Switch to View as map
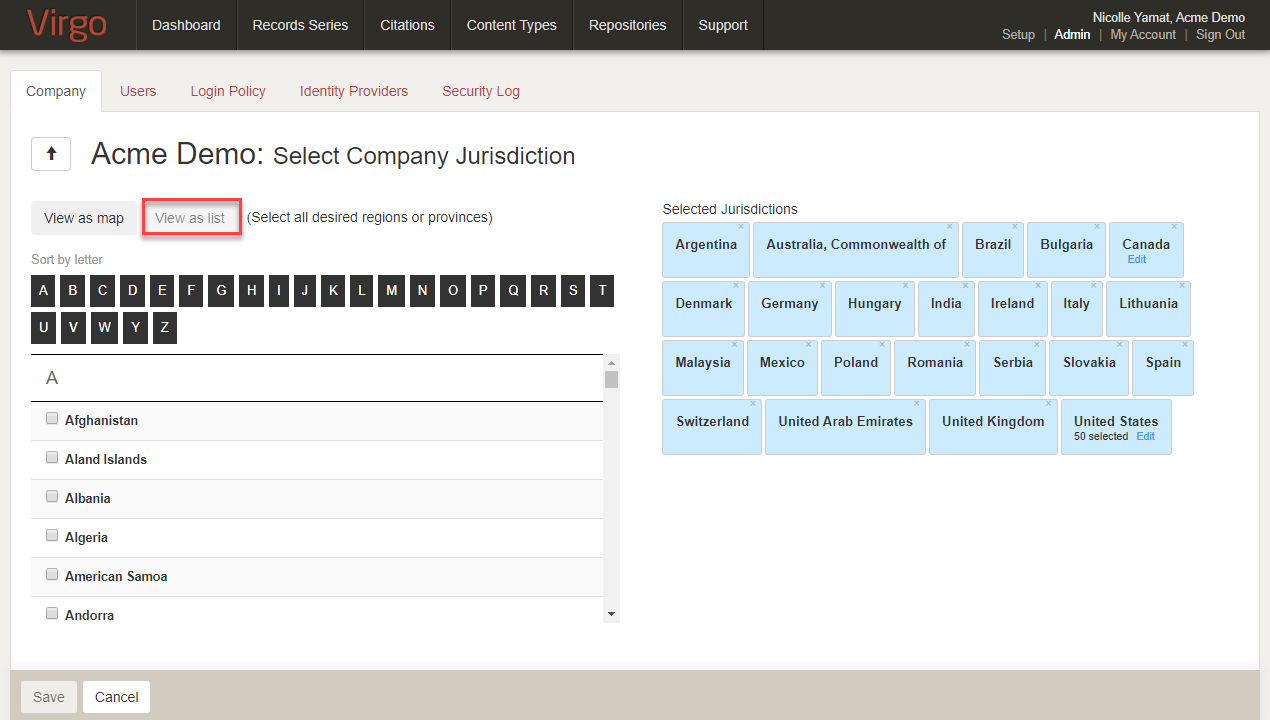This screenshot has height=720, width=1270. [84, 218]
